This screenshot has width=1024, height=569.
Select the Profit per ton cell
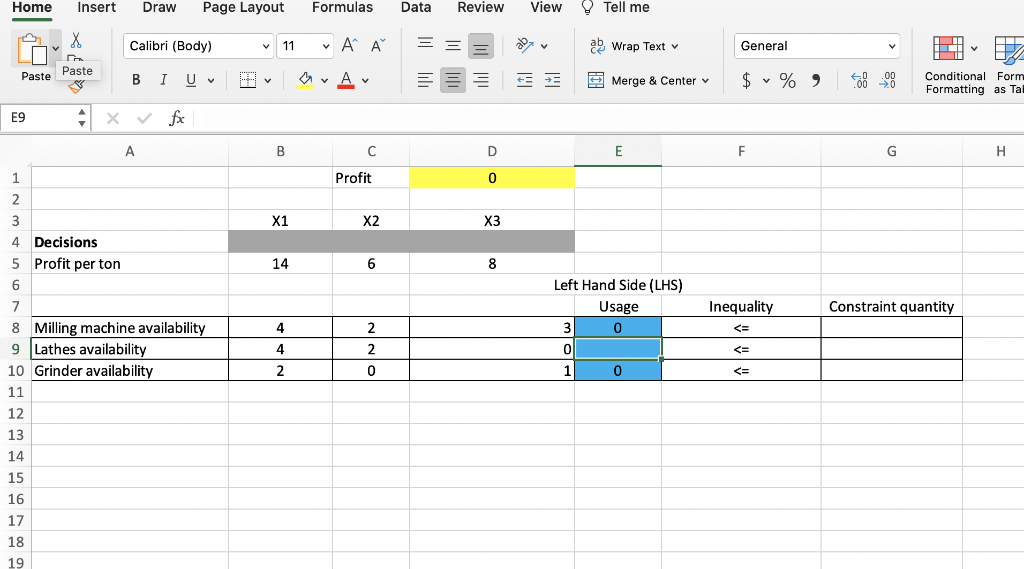pos(130,263)
